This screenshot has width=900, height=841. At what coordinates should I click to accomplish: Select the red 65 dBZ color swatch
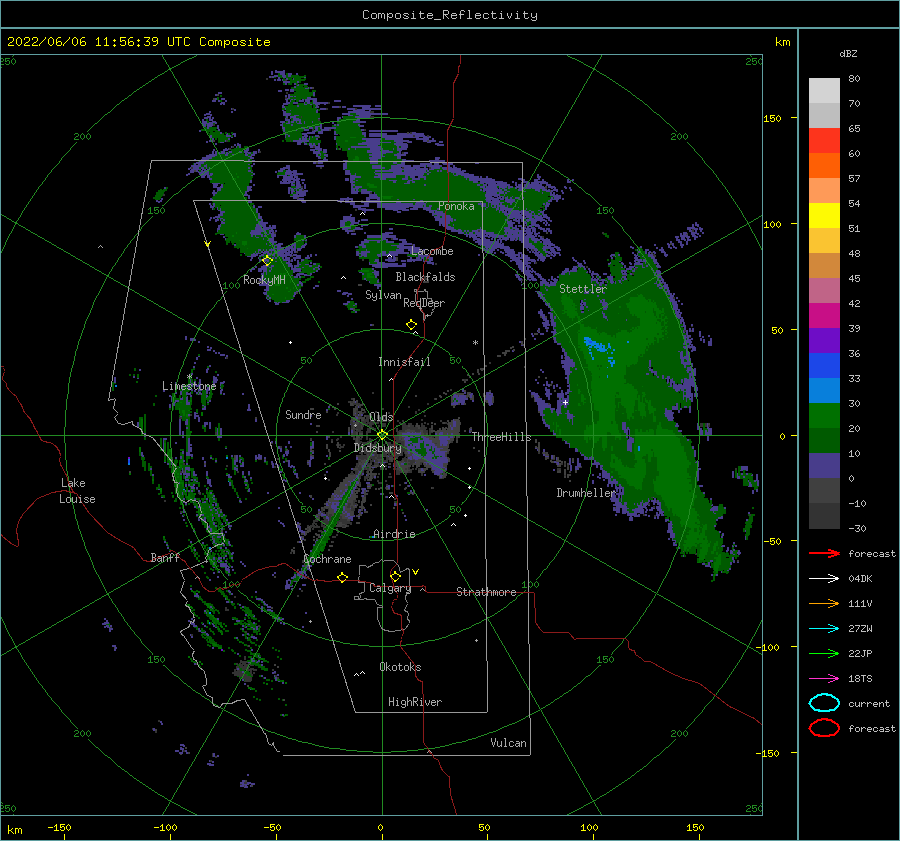coord(824,140)
